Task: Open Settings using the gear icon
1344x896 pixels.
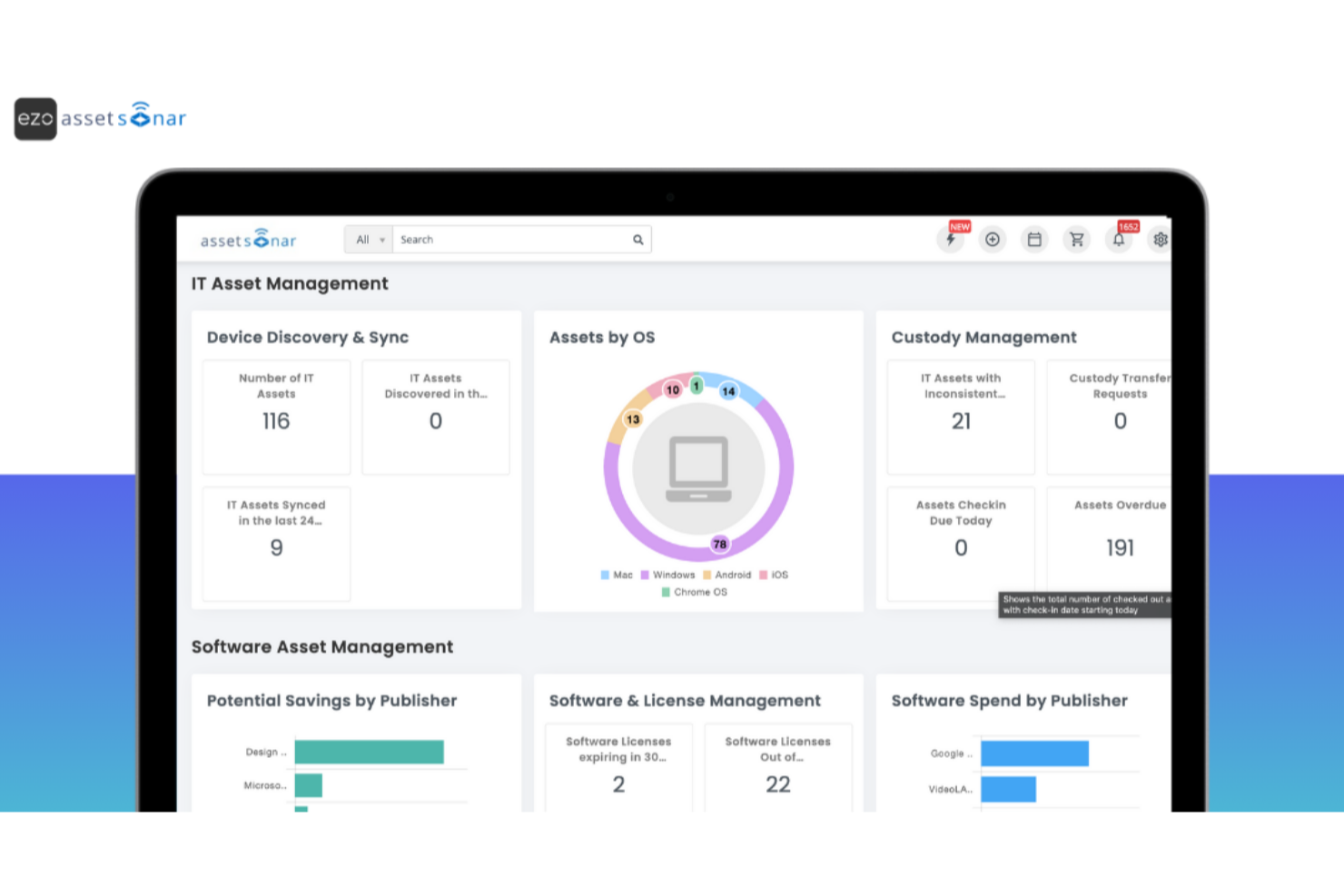Action: [x=1160, y=239]
